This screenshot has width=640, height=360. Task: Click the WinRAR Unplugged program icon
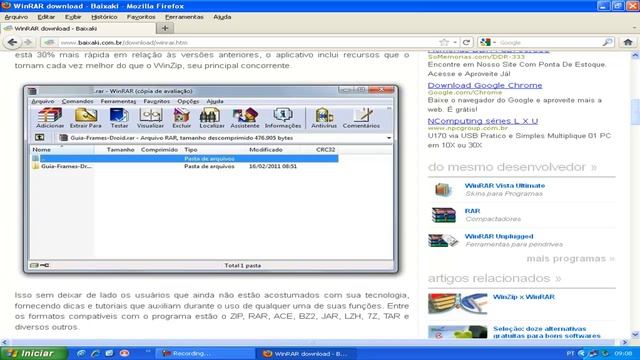pyautogui.click(x=443, y=240)
